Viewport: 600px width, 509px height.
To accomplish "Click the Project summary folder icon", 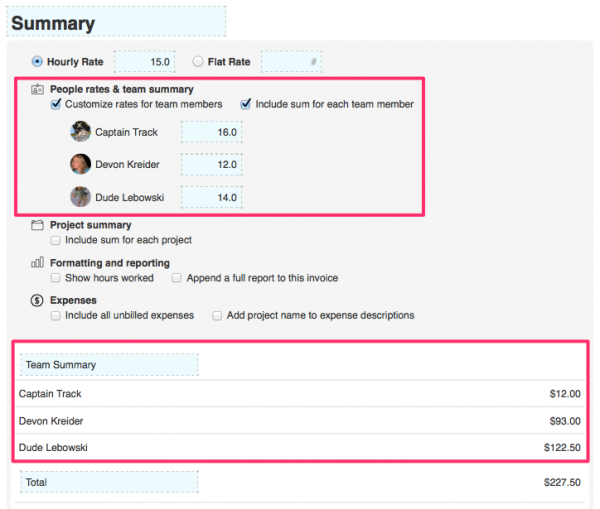I will point(37,225).
